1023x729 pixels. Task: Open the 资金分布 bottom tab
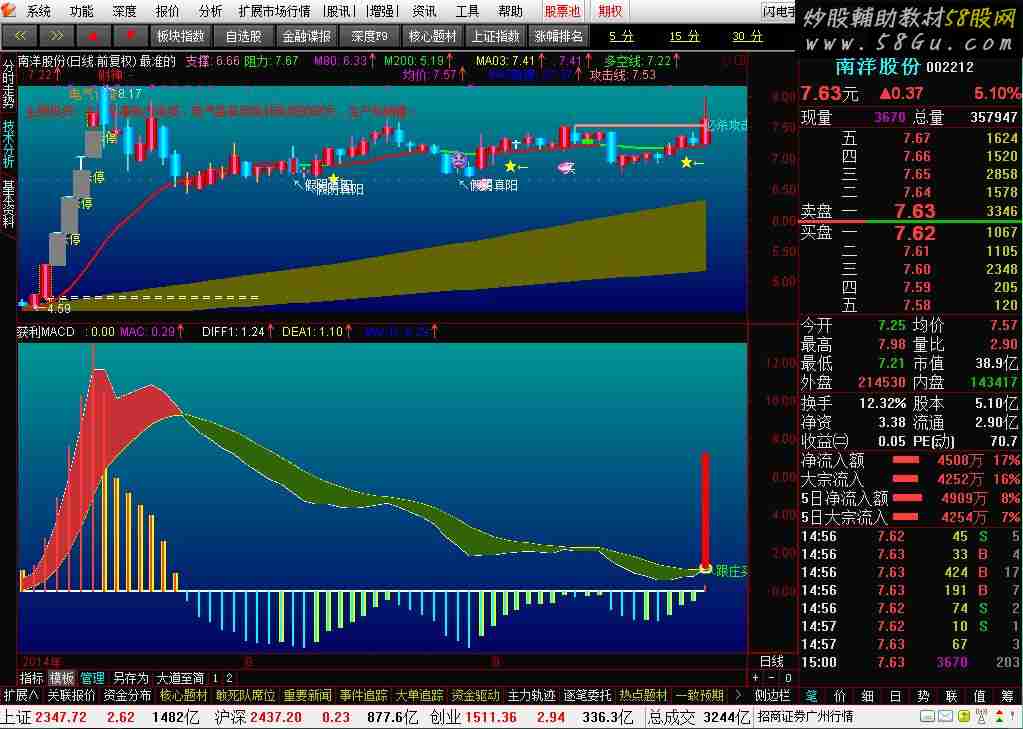pos(127,696)
